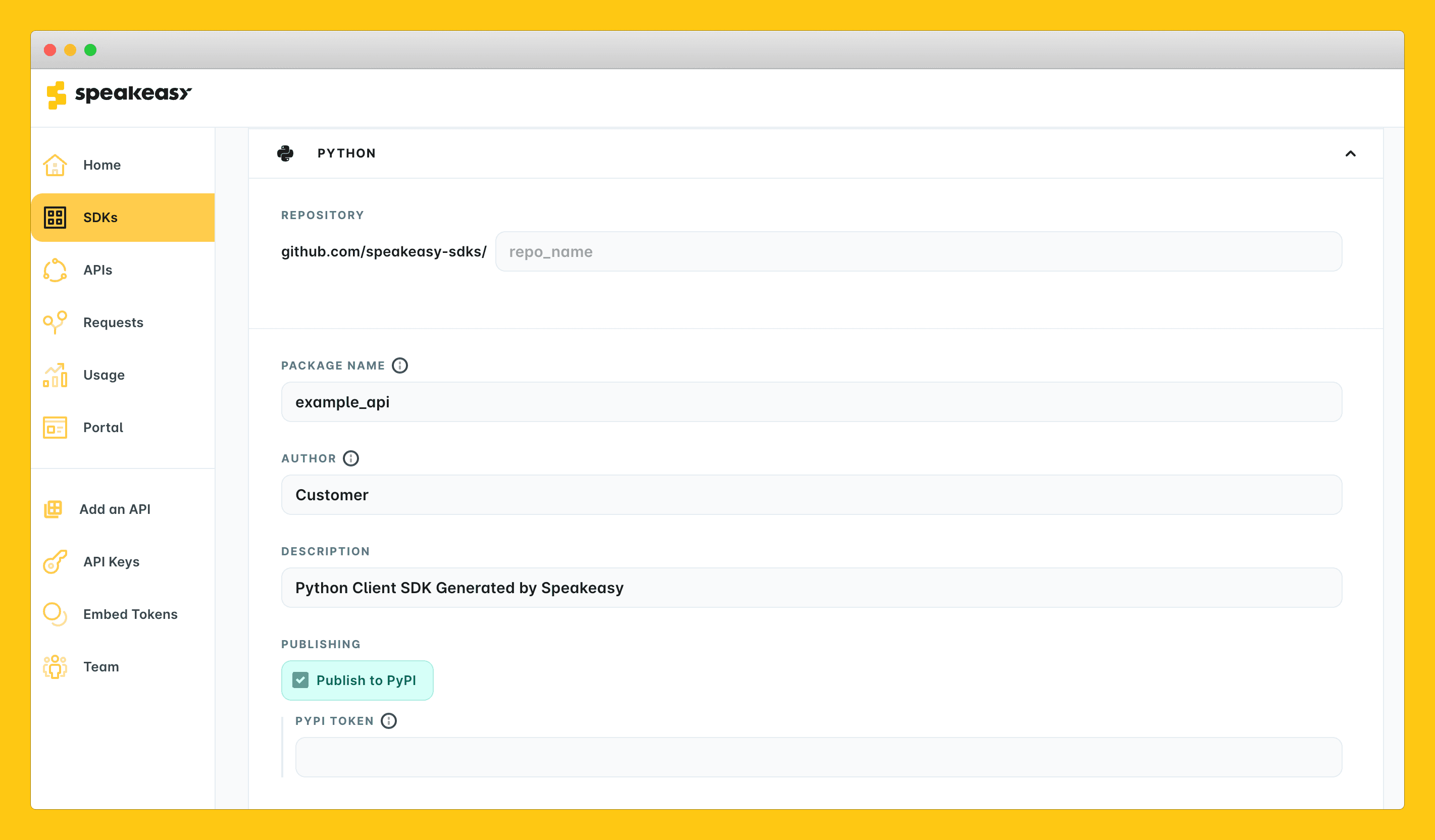
Task: Click the Portal window icon
Action: tap(55, 427)
